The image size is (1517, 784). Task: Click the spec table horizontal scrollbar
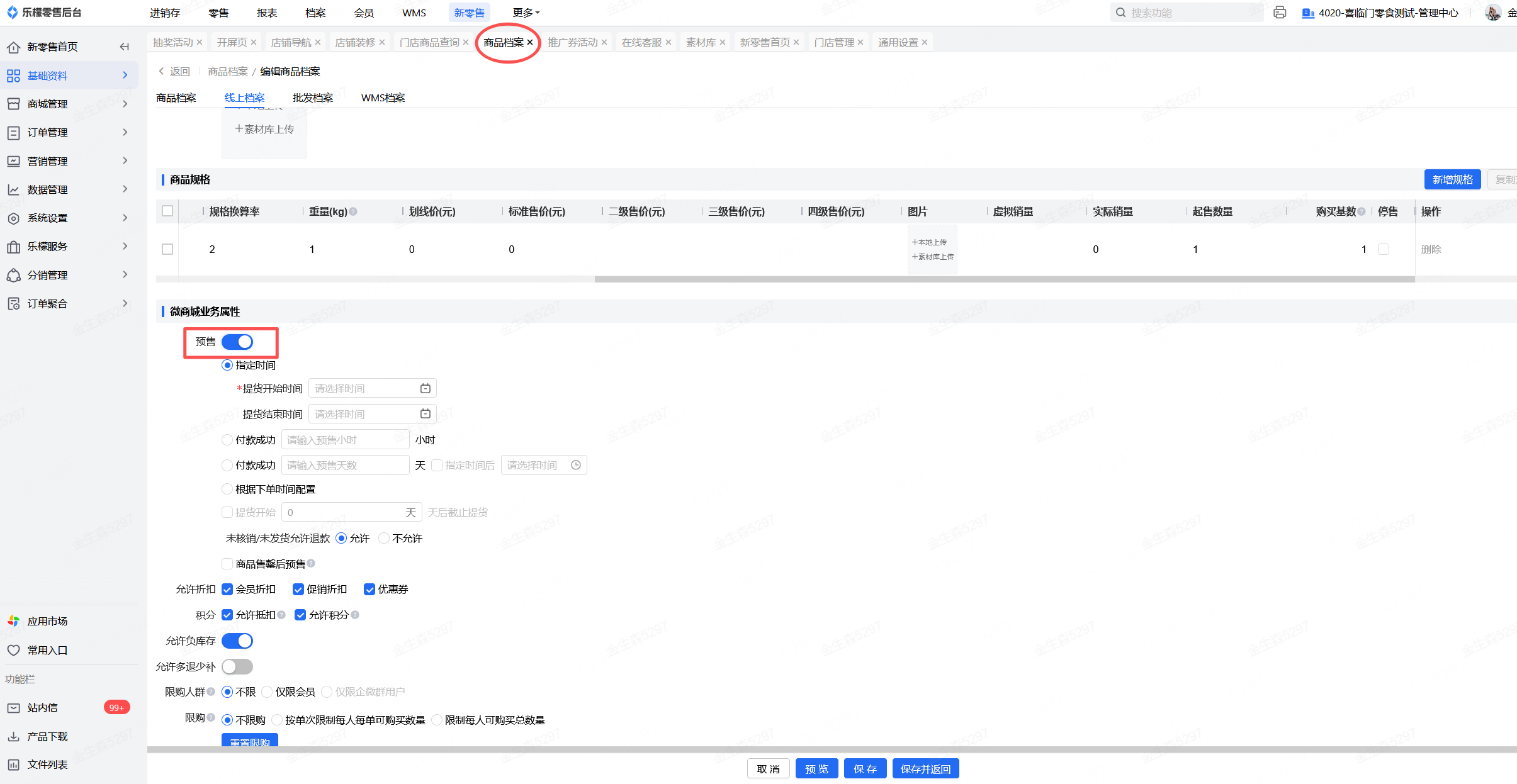1004,279
